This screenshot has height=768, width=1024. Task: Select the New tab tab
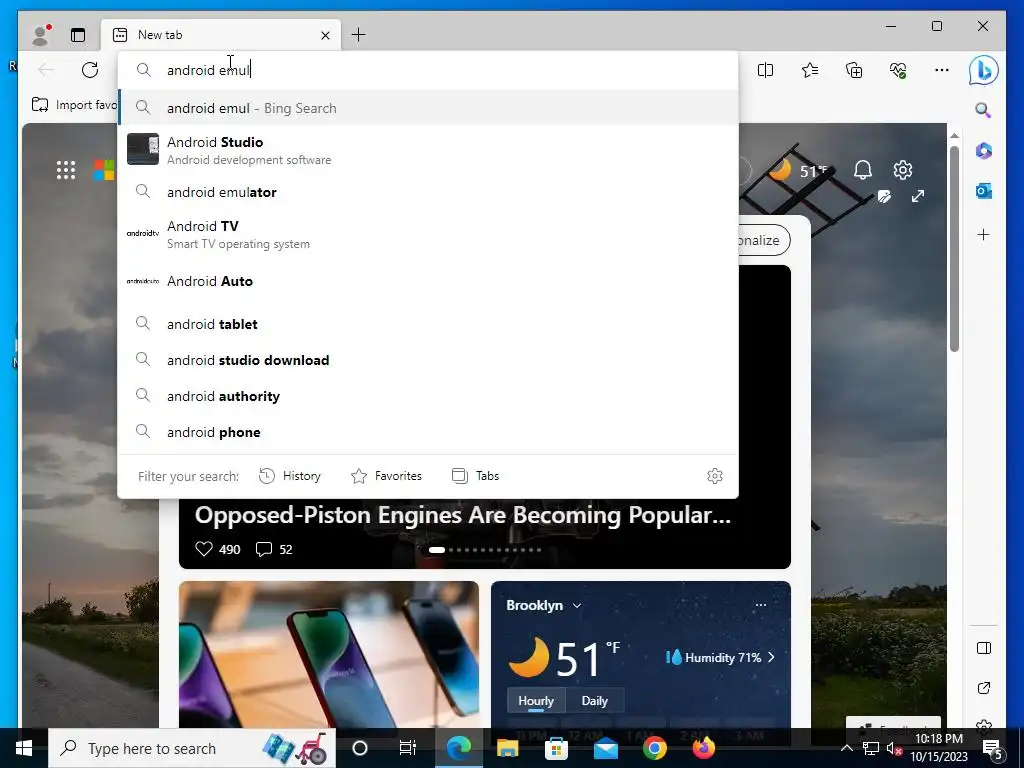click(221, 35)
